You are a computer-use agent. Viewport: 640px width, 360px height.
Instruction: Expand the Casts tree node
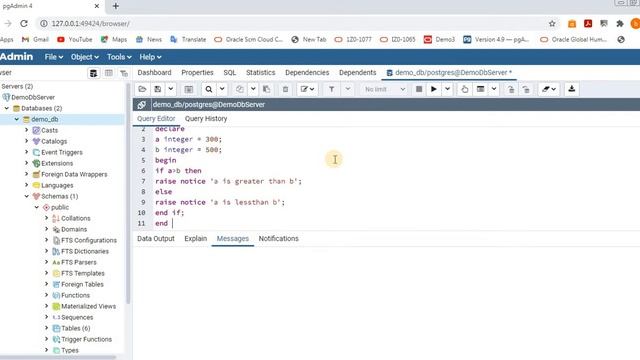pyautogui.click(x=27, y=130)
